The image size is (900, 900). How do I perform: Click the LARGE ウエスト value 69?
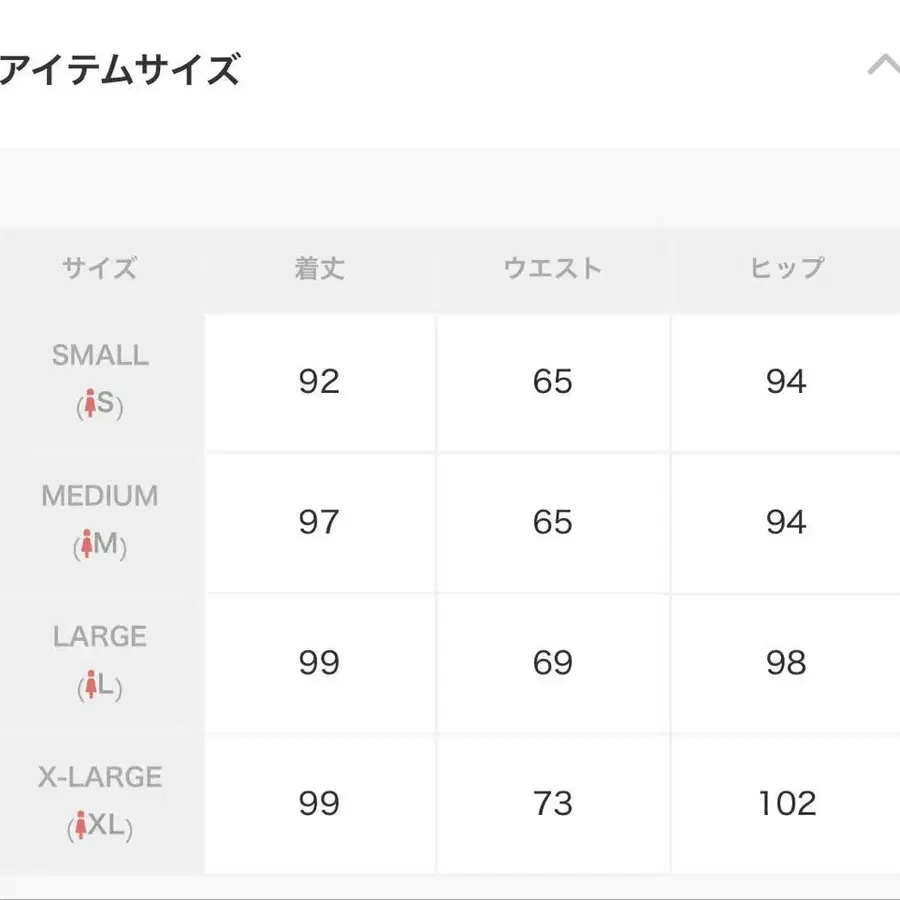click(x=553, y=663)
